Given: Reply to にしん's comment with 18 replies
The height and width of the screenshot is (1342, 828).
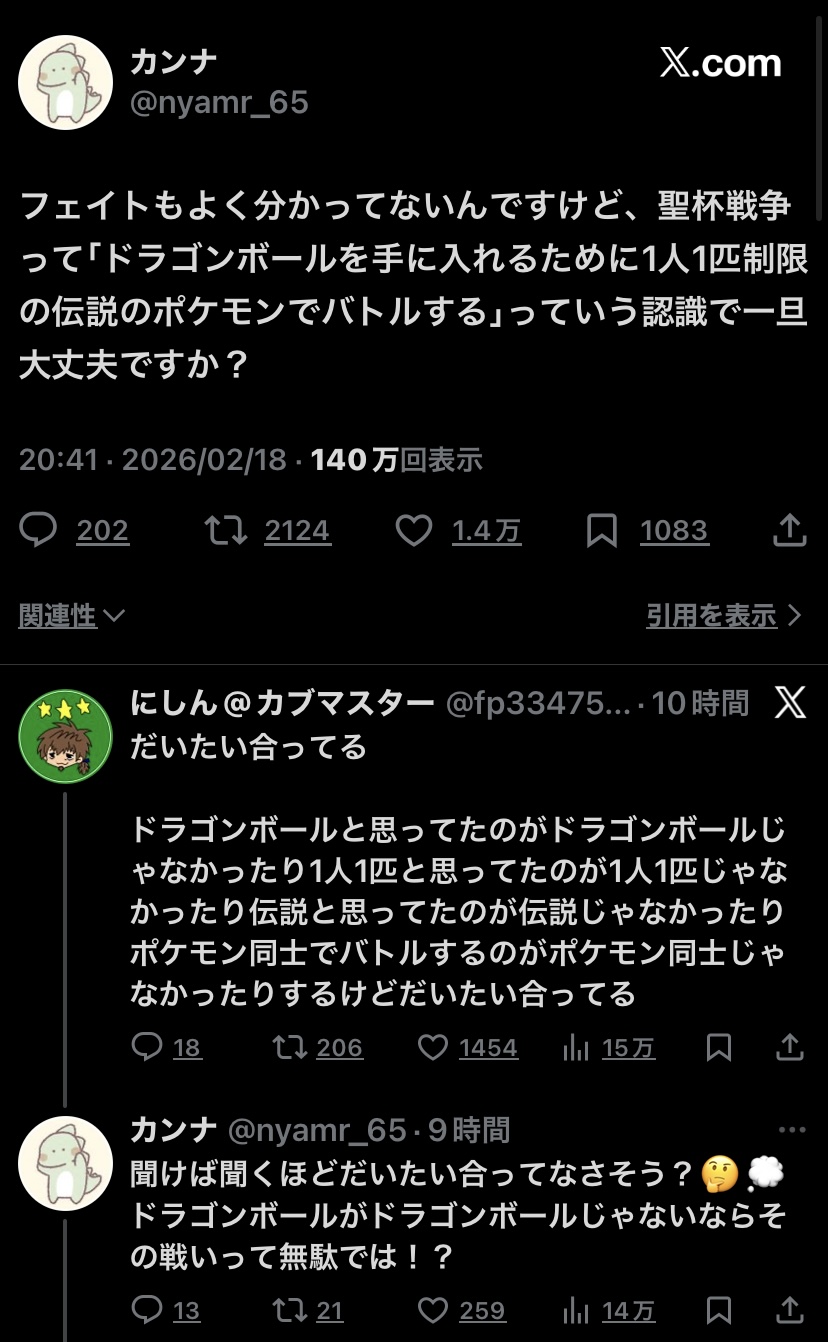Looking at the screenshot, I should (147, 1047).
